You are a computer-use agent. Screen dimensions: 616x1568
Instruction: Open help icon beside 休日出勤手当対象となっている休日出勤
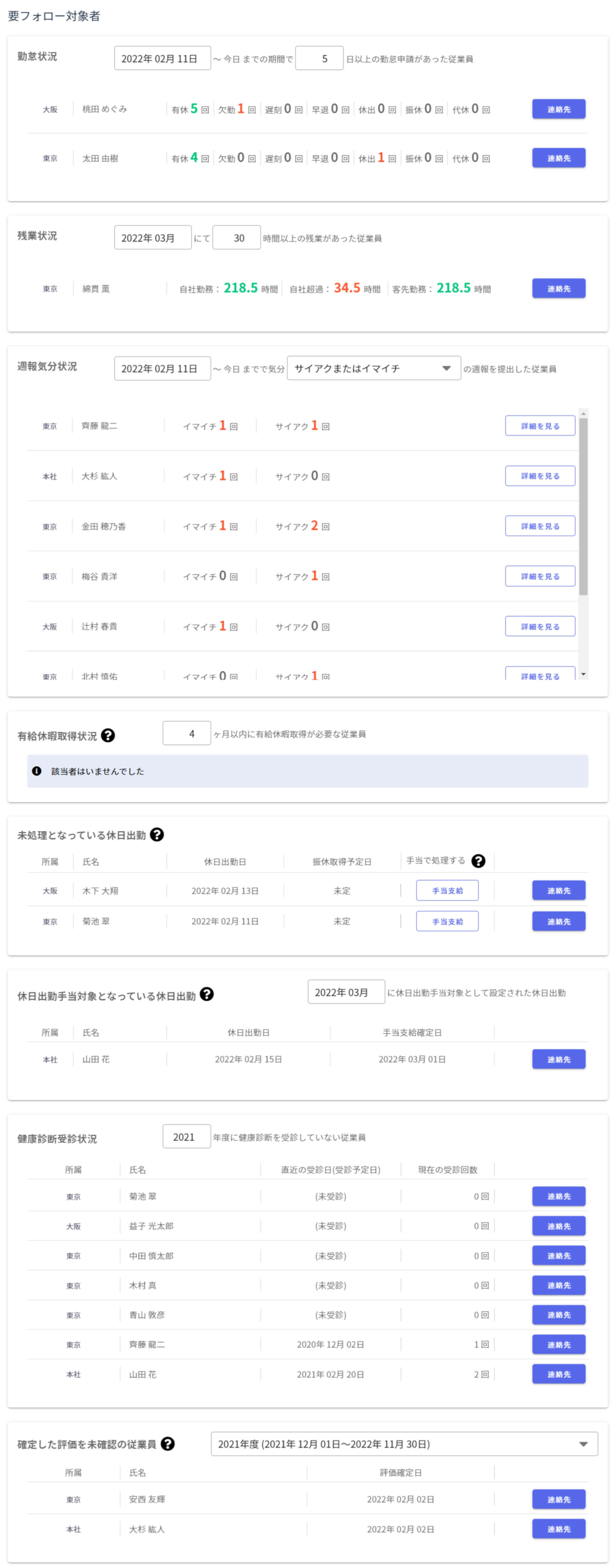[206, 994]
